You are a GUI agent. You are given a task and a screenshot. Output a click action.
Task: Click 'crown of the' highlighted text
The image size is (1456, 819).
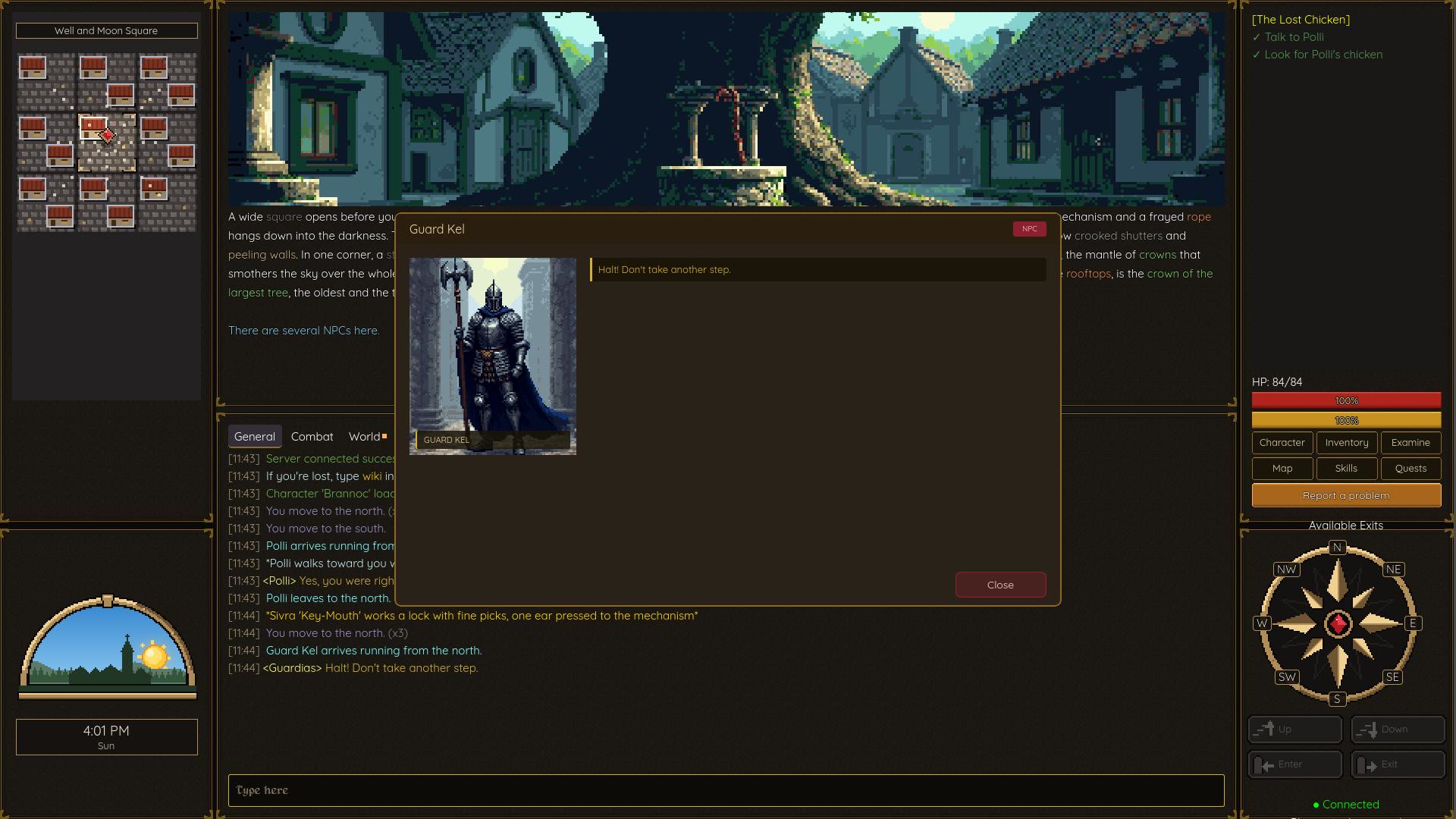pyautogui.click(x=1180, y=274)
